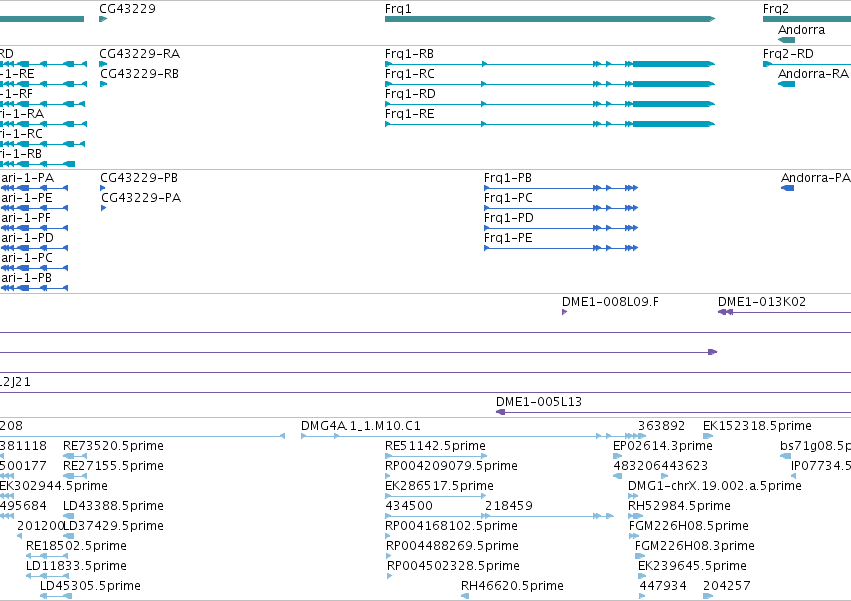Select the ari-1-PD protein feature
This screenshot has width=851, height=601.
coord(34,248)
